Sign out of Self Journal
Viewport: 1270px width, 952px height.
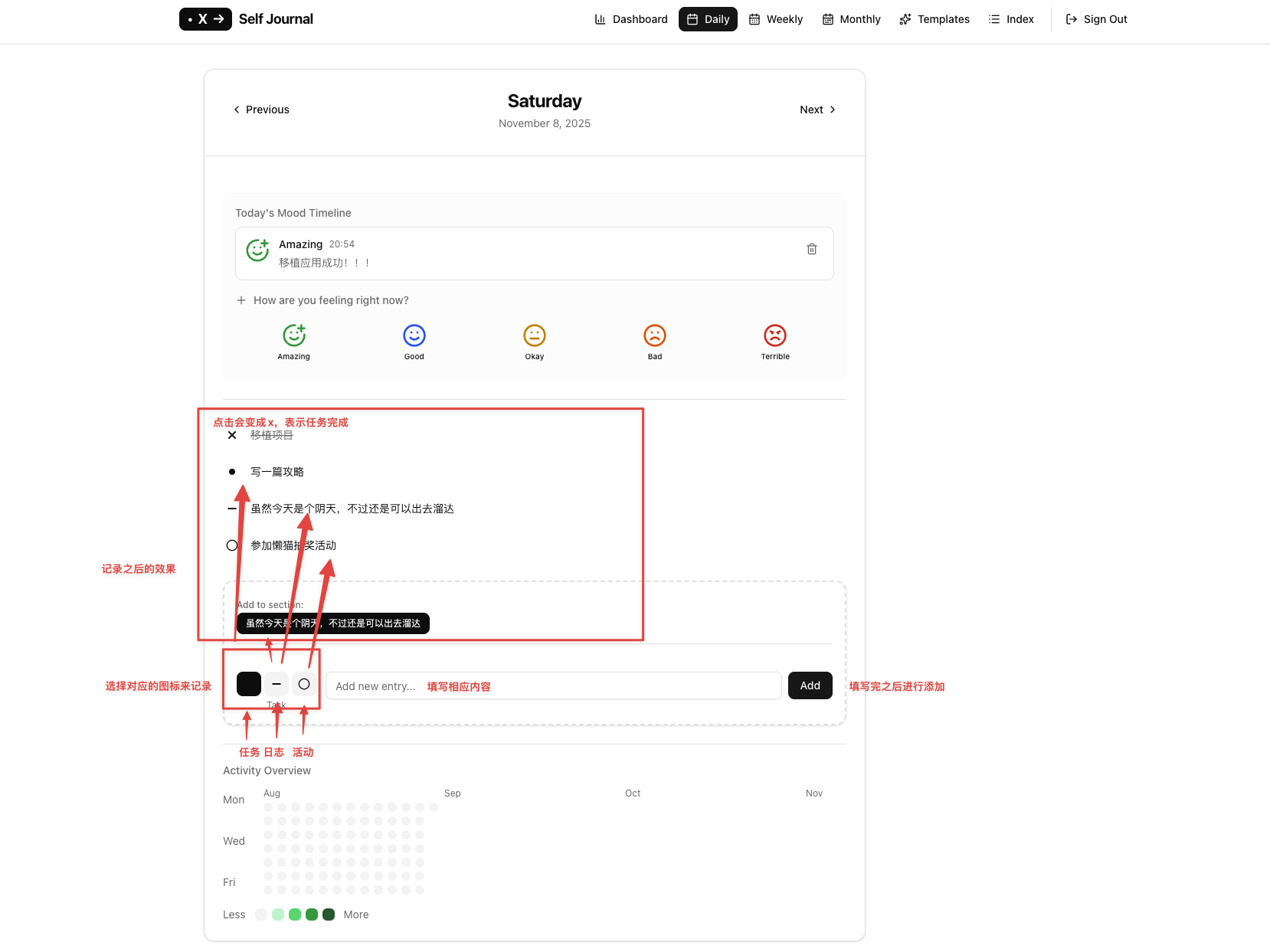[x=1097, y=19]
